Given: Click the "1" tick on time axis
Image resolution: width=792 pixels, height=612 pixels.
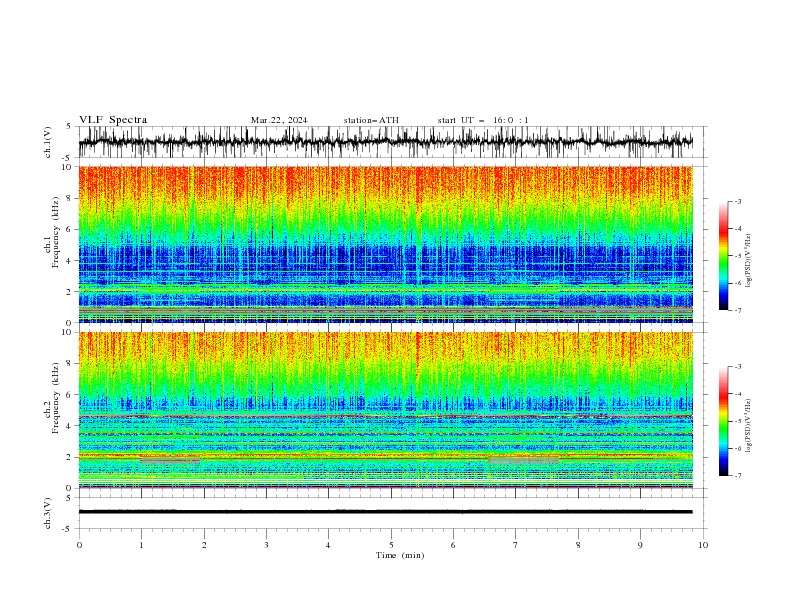Looking at the screenshot, I should point(141,545).
